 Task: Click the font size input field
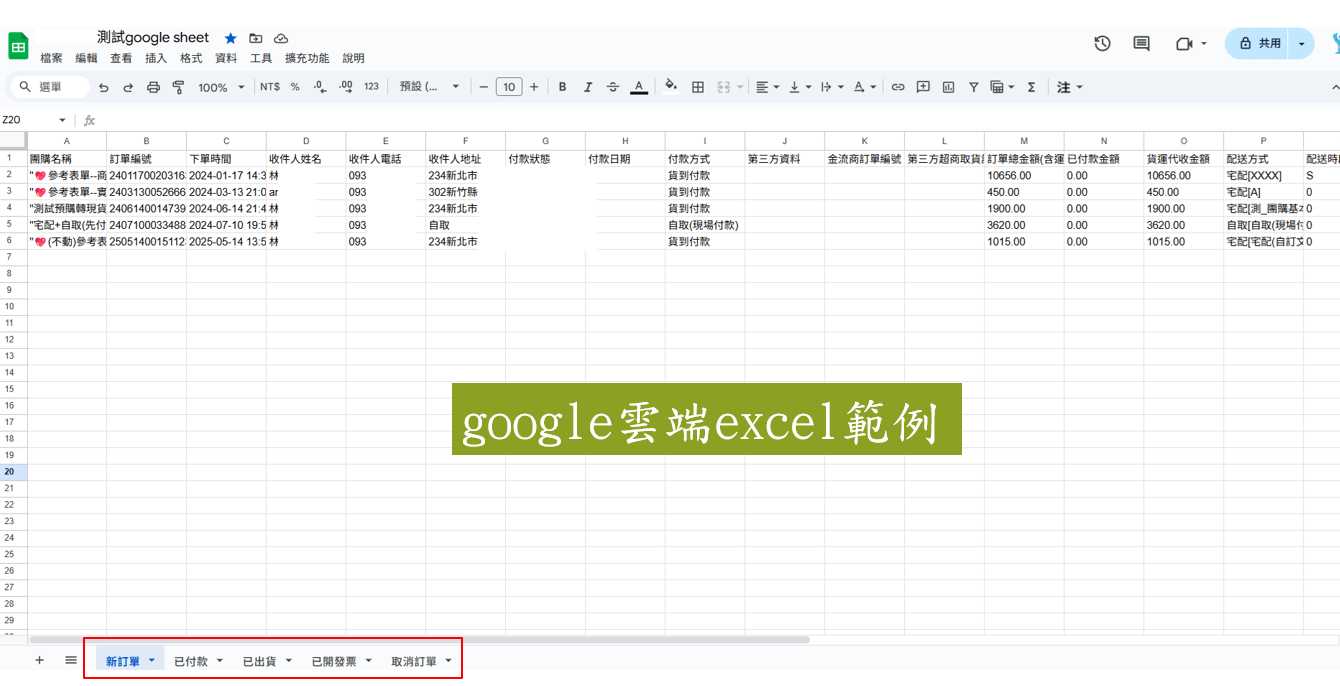(509, 87)
